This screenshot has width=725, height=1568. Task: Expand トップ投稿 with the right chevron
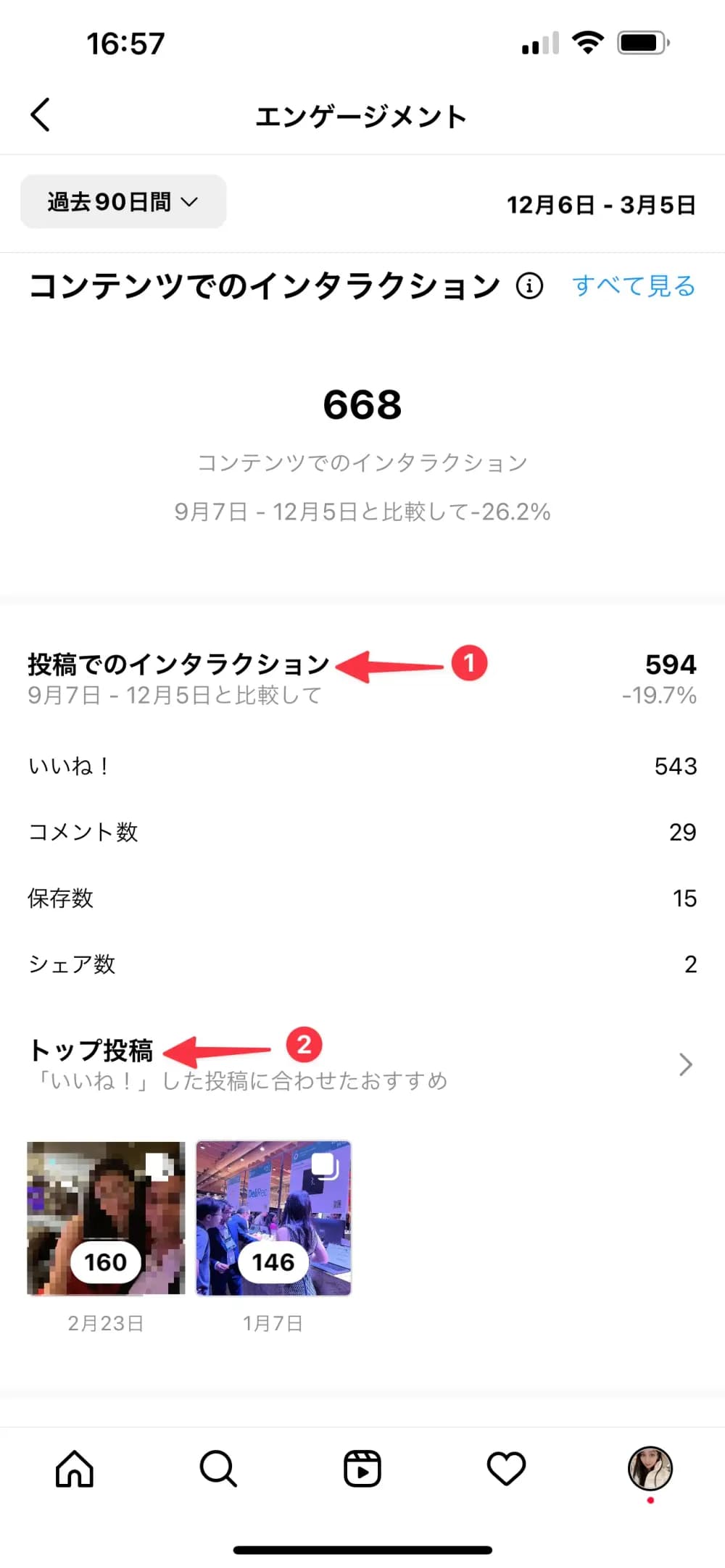[x=685, y=1064]
